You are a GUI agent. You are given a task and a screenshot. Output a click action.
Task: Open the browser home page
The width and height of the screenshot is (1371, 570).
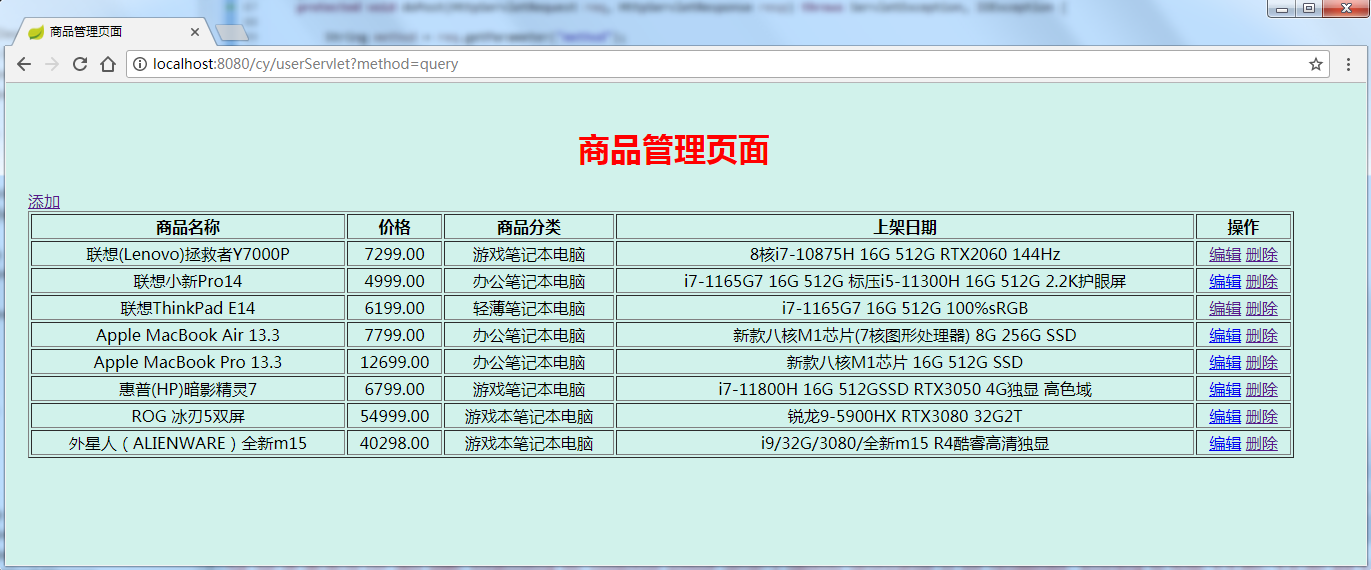108,64
